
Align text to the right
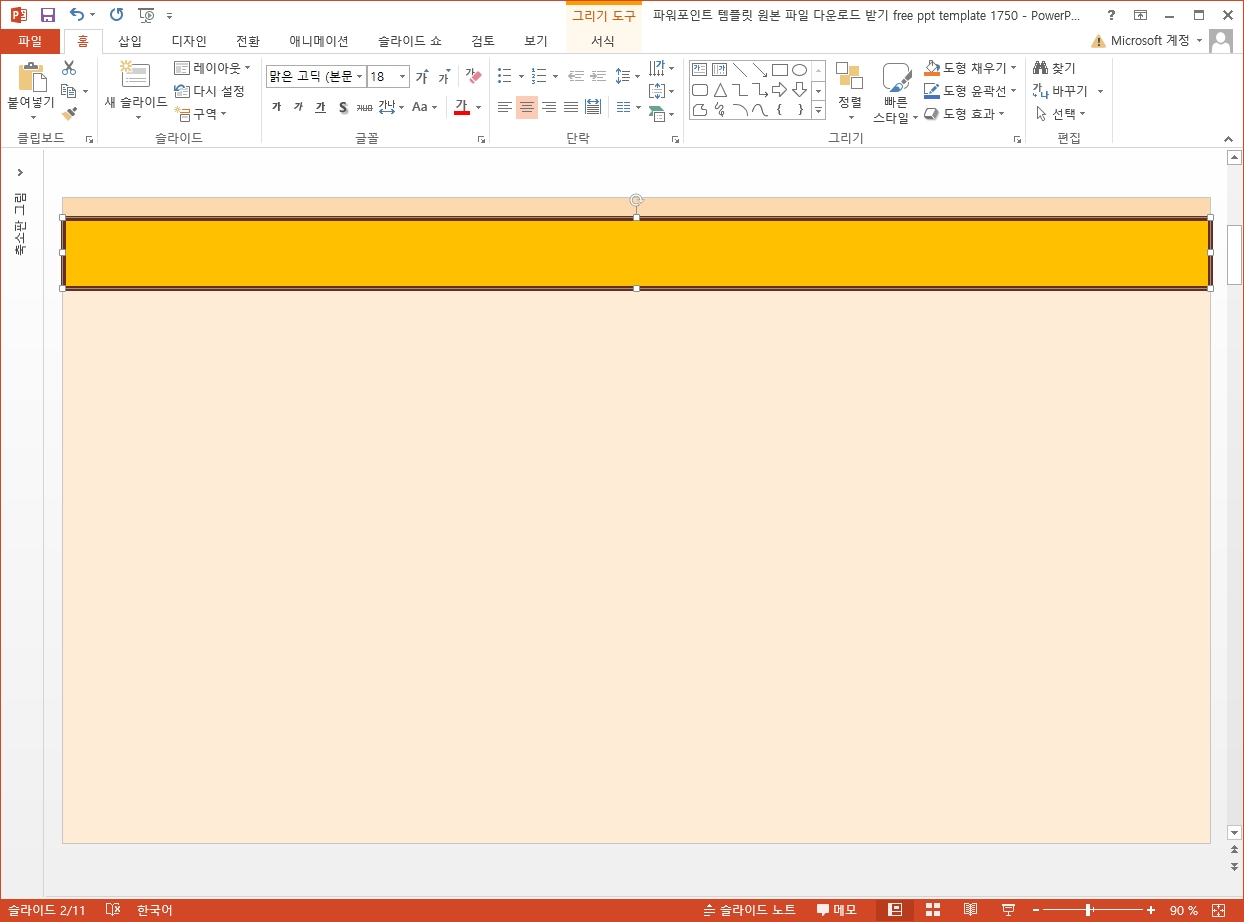pos(549,107)
